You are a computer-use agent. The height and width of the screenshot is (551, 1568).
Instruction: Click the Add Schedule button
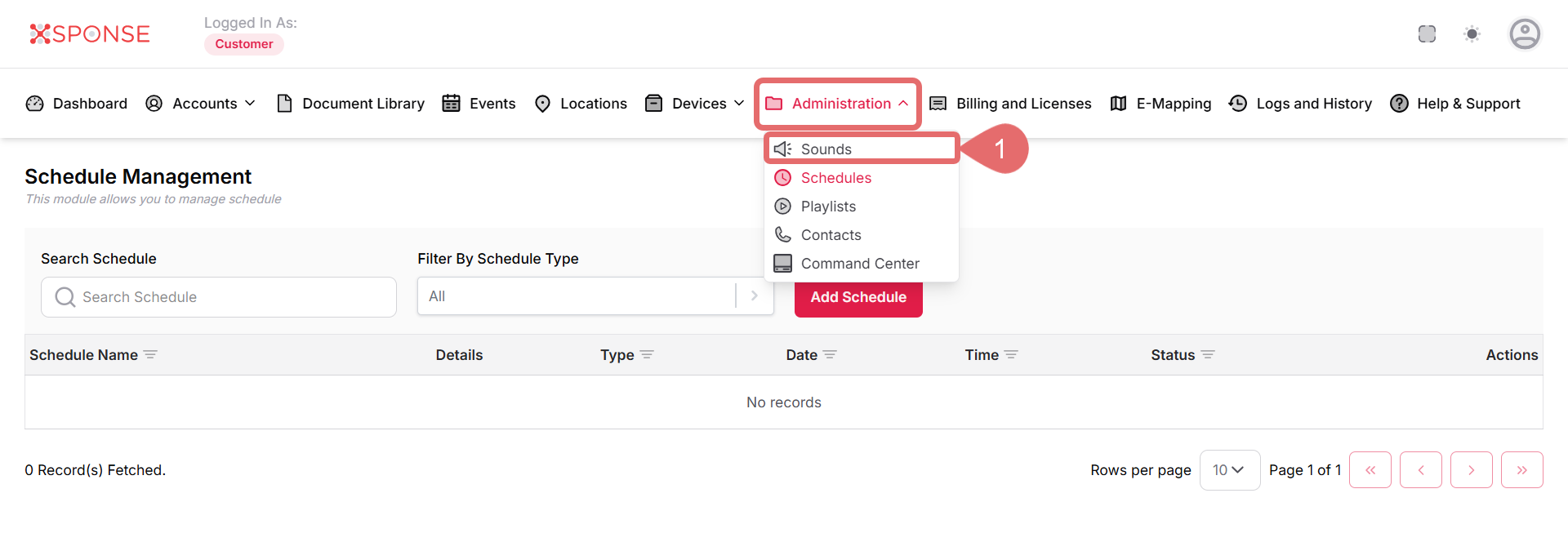(x=858, y=298)
